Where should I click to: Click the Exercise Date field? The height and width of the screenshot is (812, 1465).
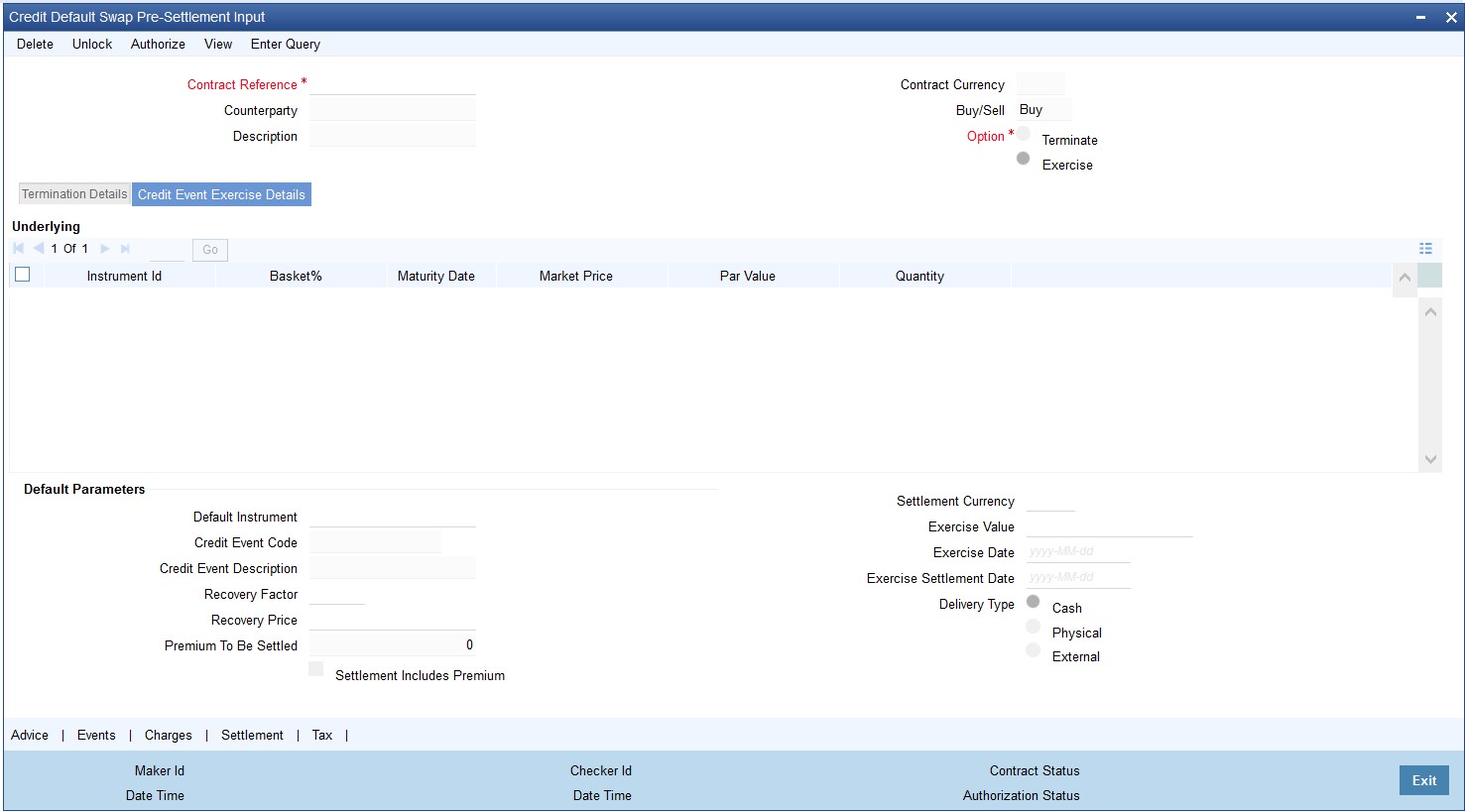coord(1078,552)
